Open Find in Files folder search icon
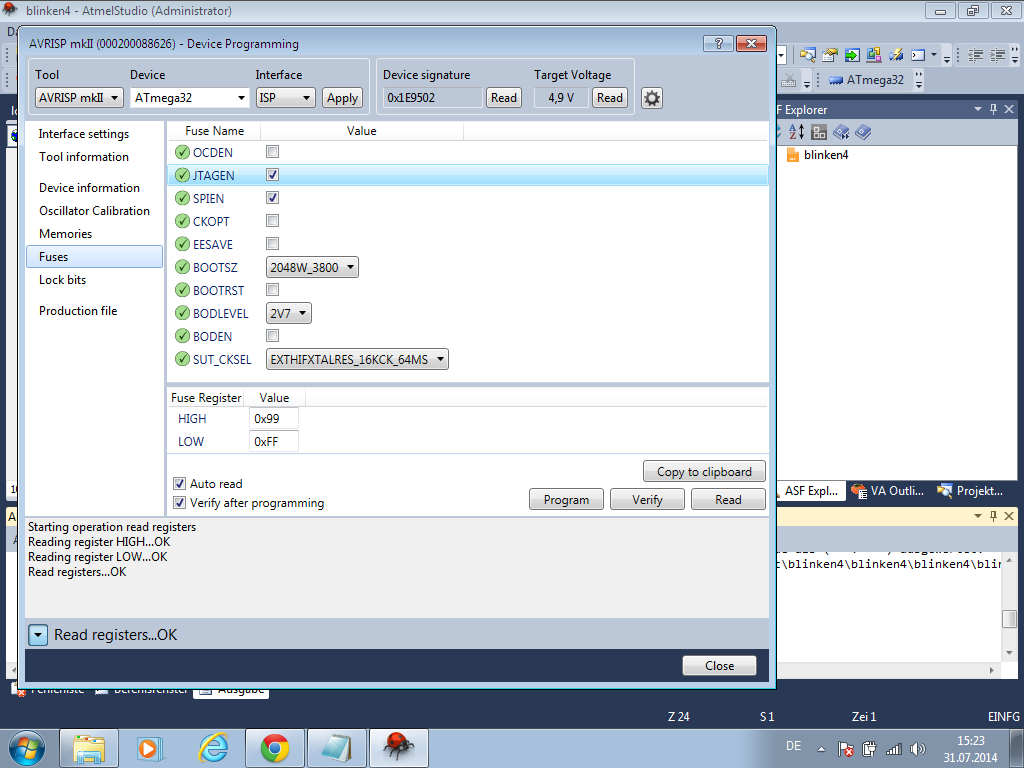The width and height of the screenshot is (1024, 768). tap(808, 55)
